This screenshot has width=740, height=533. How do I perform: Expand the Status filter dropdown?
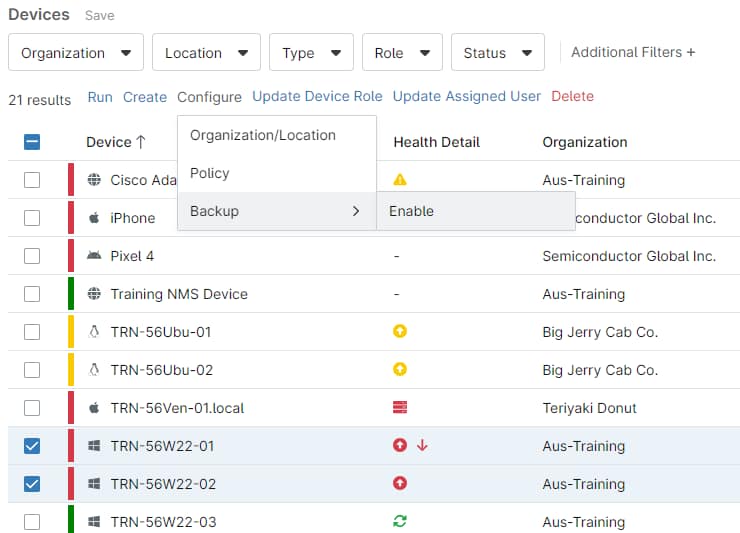(x=497, y=53)
